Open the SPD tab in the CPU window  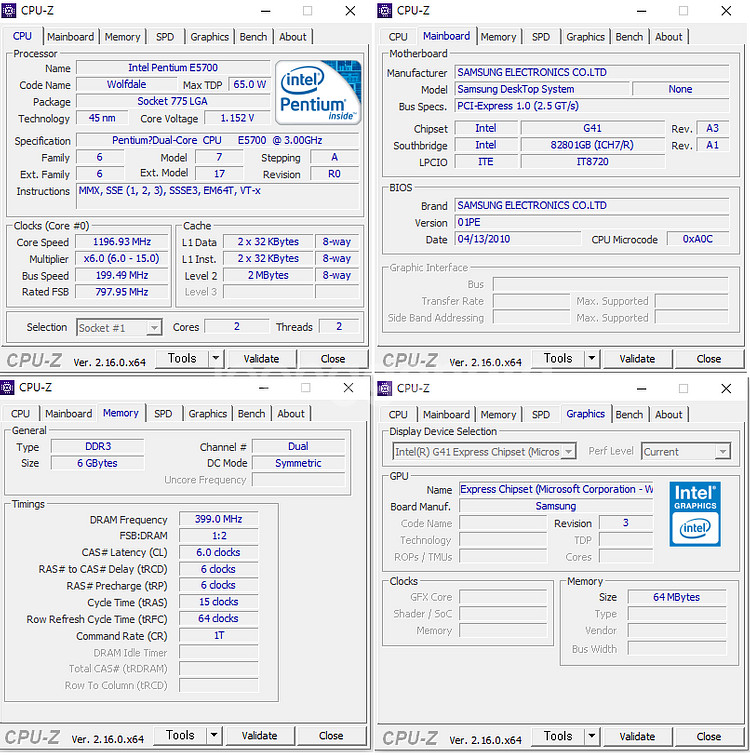point(165,37)
